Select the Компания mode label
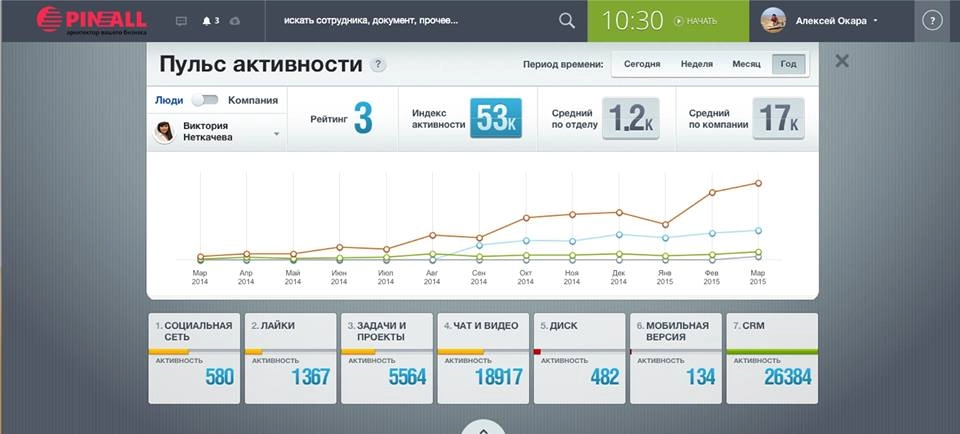This screenshot has width=960, height=434. (253, 100)
